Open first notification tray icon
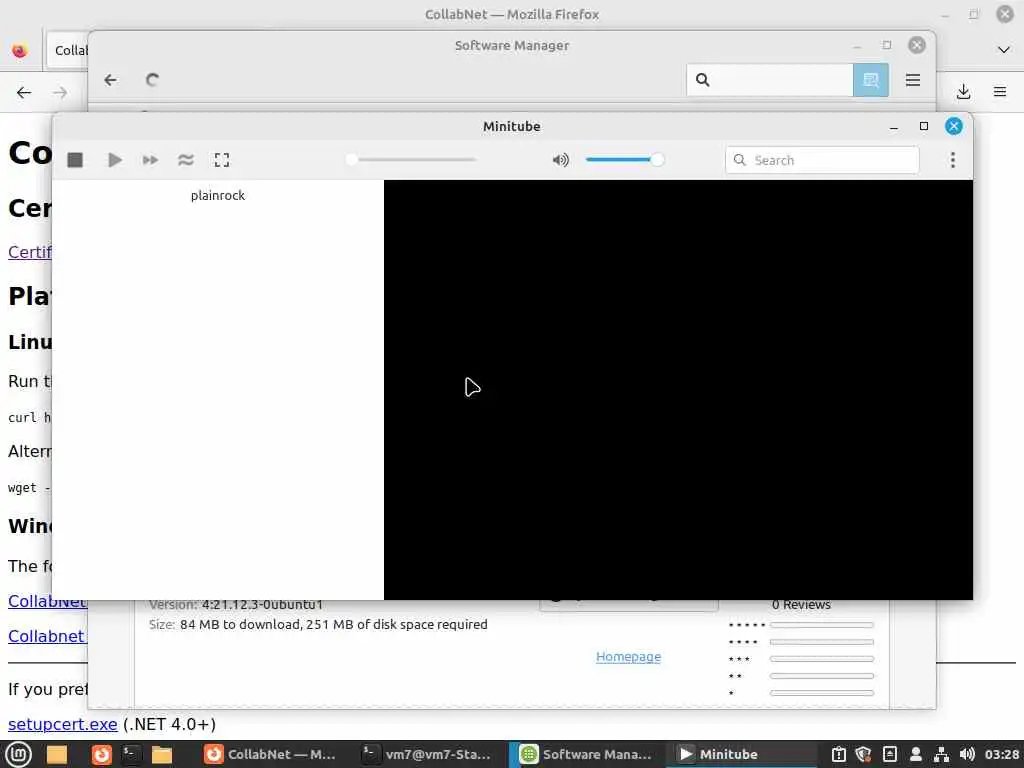Image resolution: width=1024 pixels, height=768 pixels. tap(839, 754)
